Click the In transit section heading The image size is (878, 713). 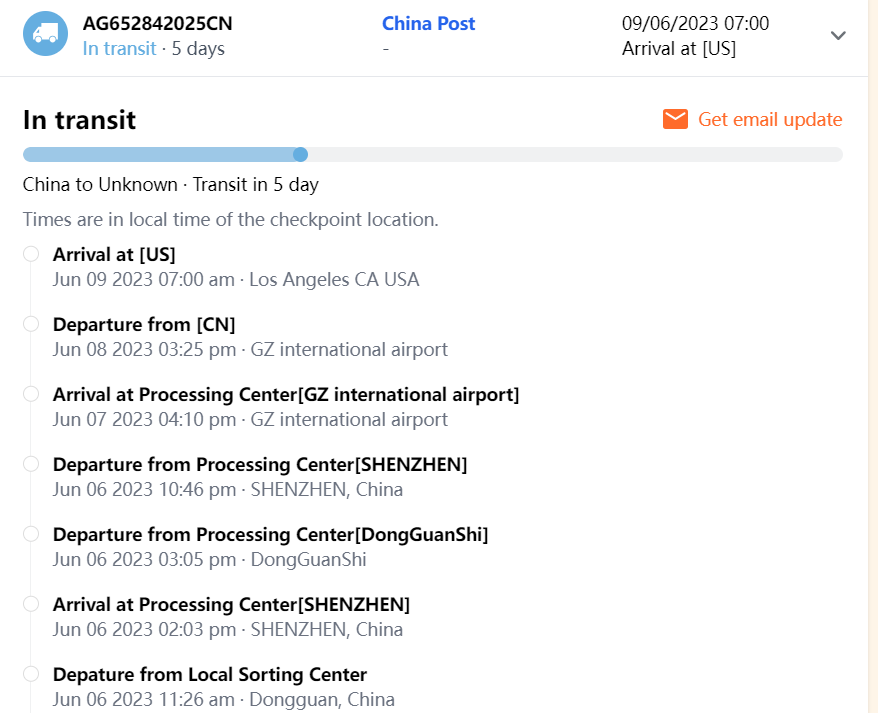pyautogui.click(x=79, y=120)
